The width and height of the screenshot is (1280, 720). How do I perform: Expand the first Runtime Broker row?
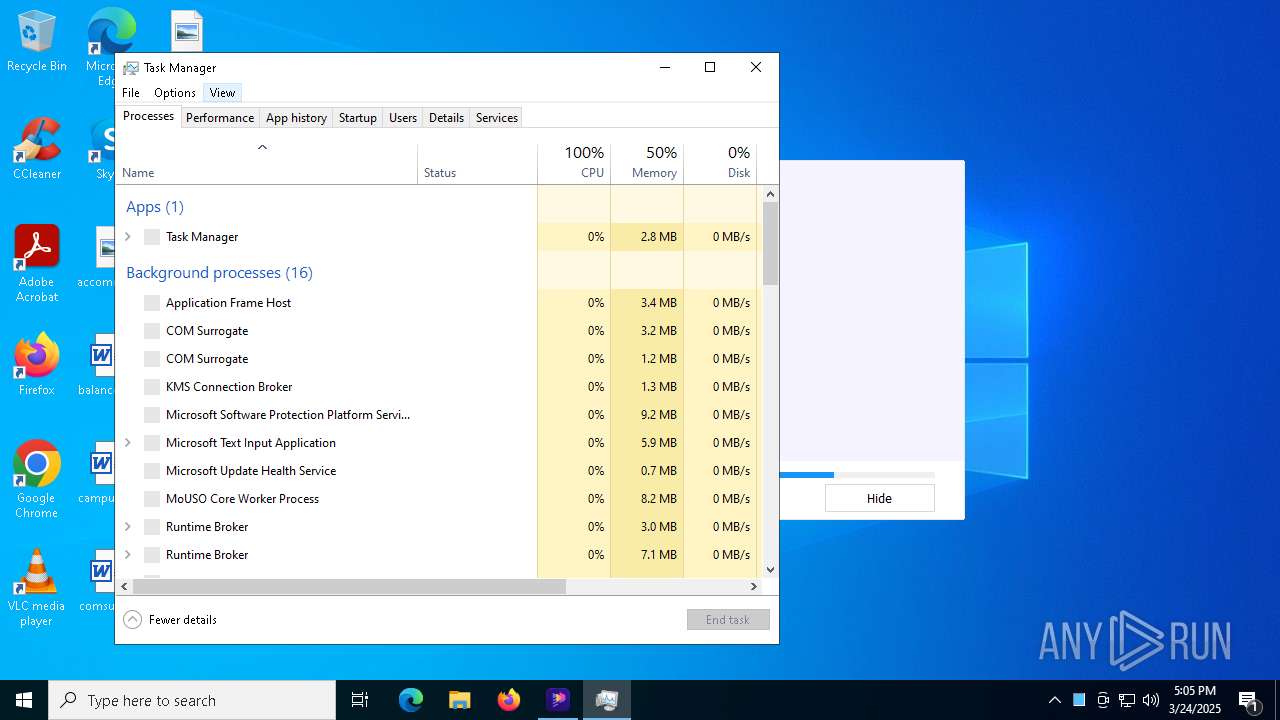coord(128,527)
